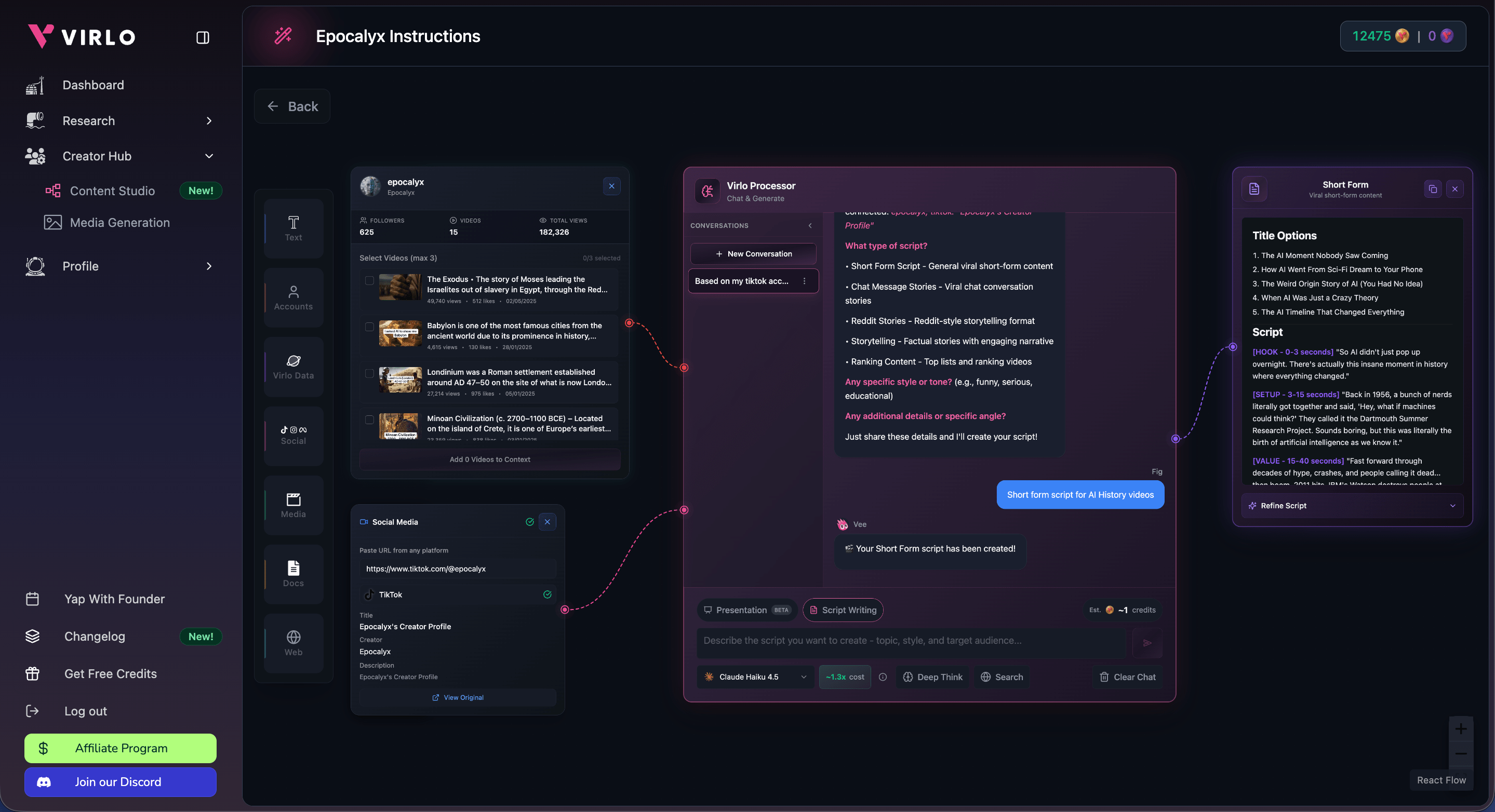Open View Original link

457,697
